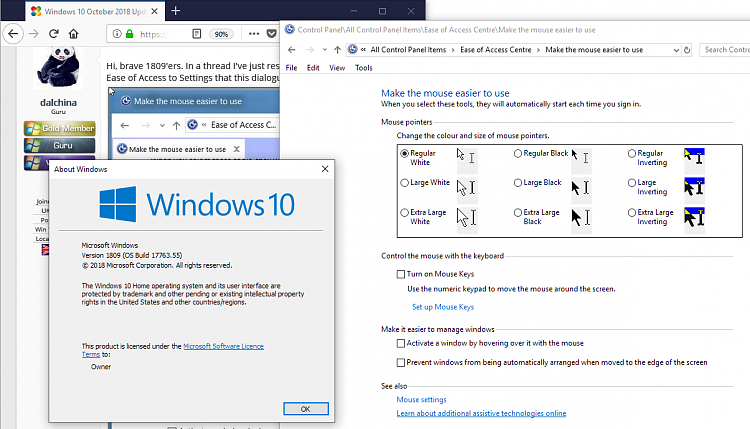This screenshot has width=750, height=429.
Task: Click the All Control Panel Items breadcrumb
Action: click(x=408, y=50)
